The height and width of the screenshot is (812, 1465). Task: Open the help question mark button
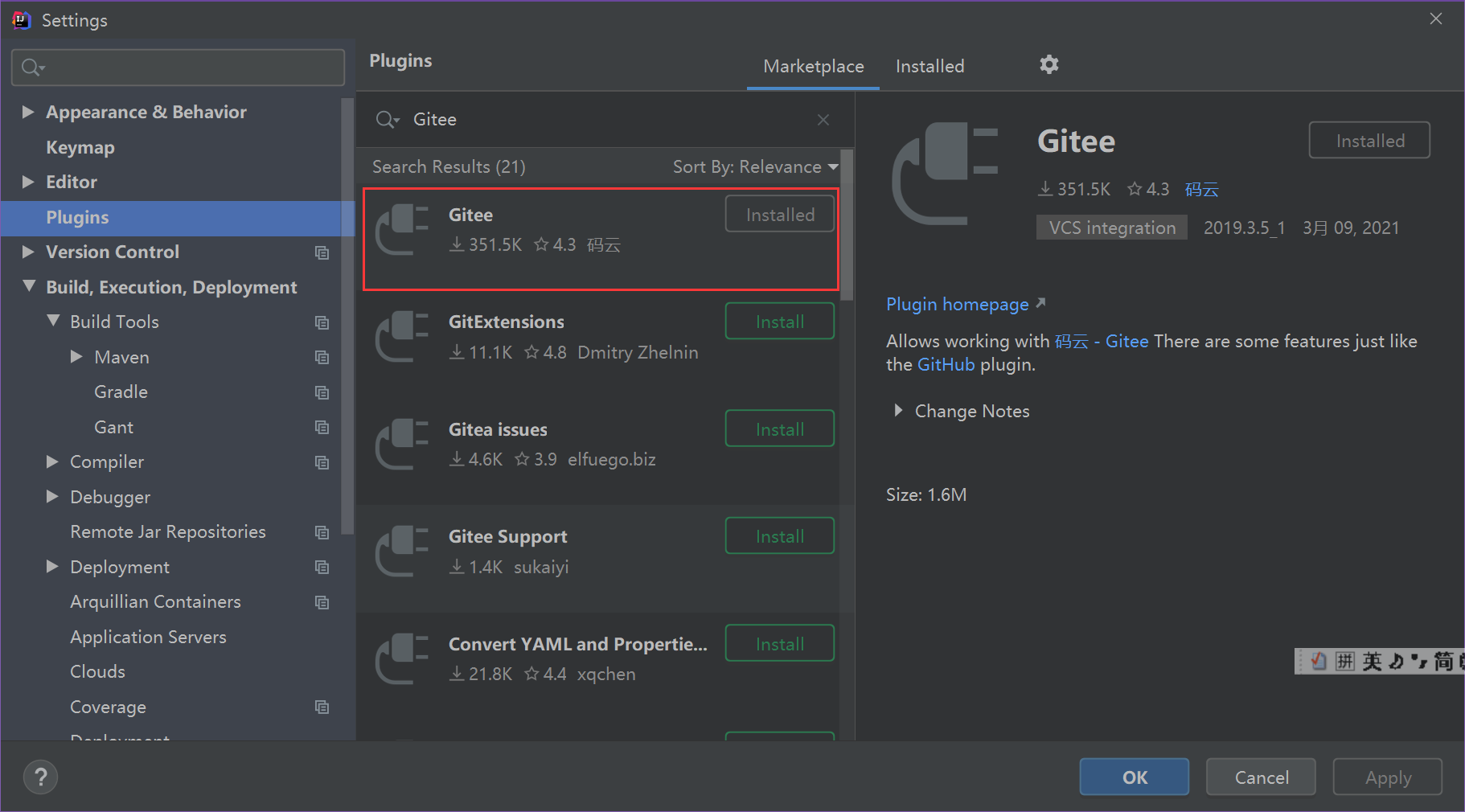tap(40, 777)
